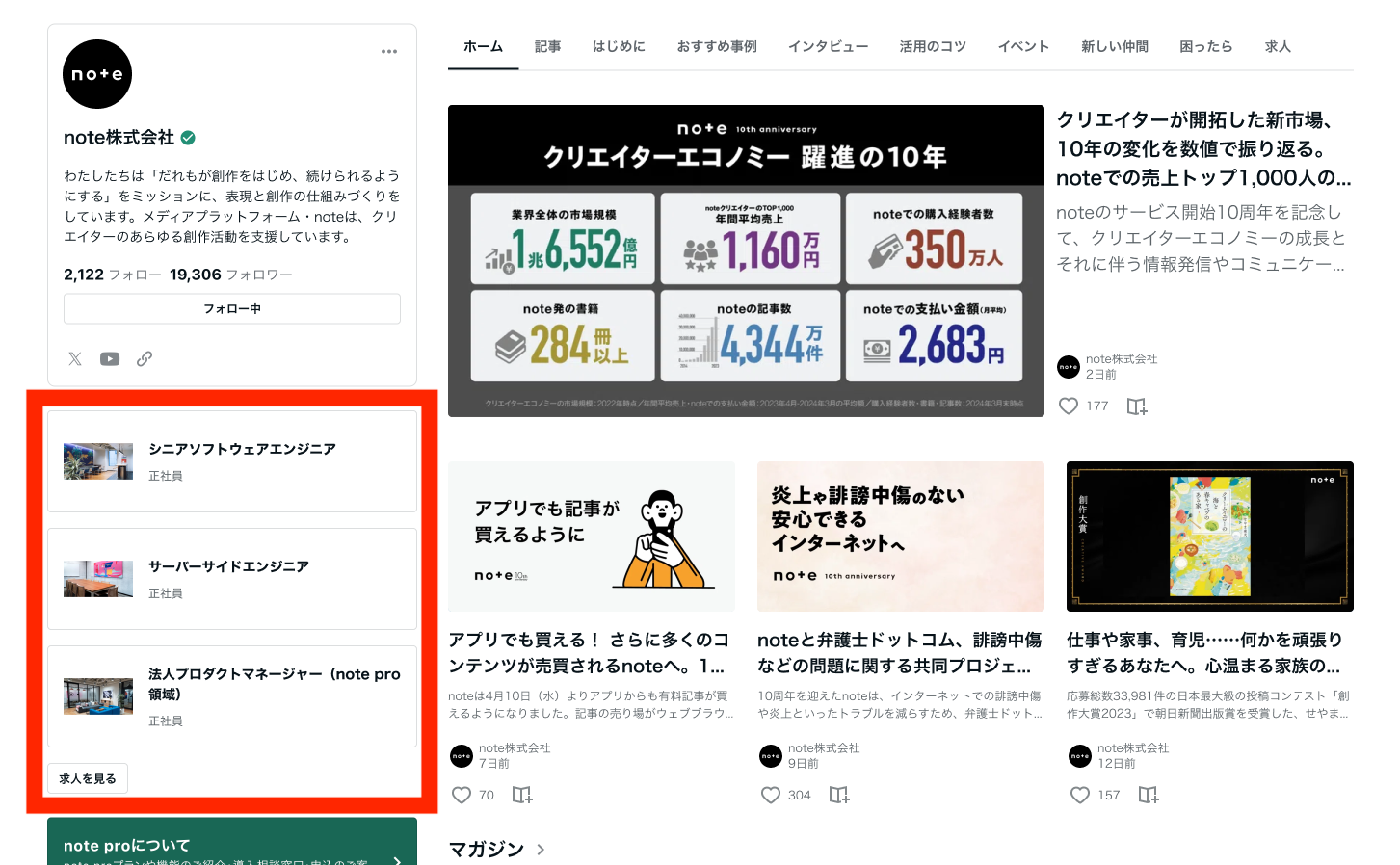Click the シニアソフトウェアエンジニア office photo
Screen dimensions: 1400x865
98,461
